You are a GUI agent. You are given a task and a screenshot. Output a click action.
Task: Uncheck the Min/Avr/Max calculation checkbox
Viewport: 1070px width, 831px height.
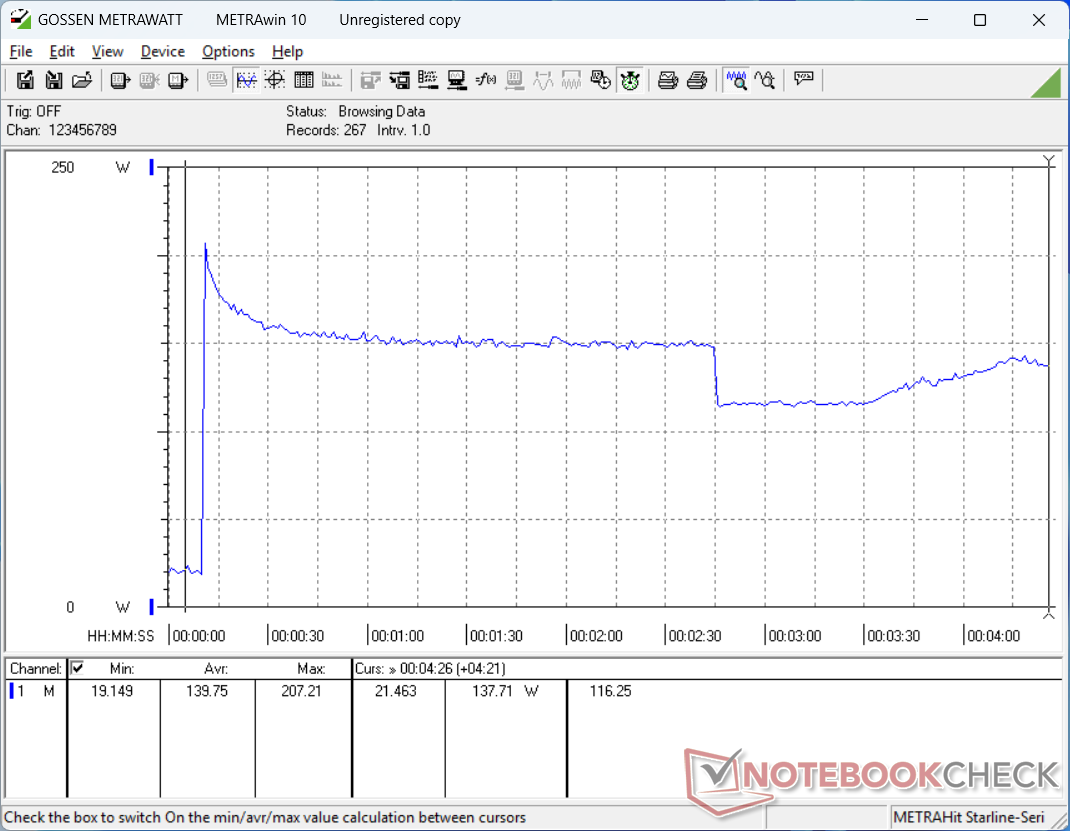78,668
